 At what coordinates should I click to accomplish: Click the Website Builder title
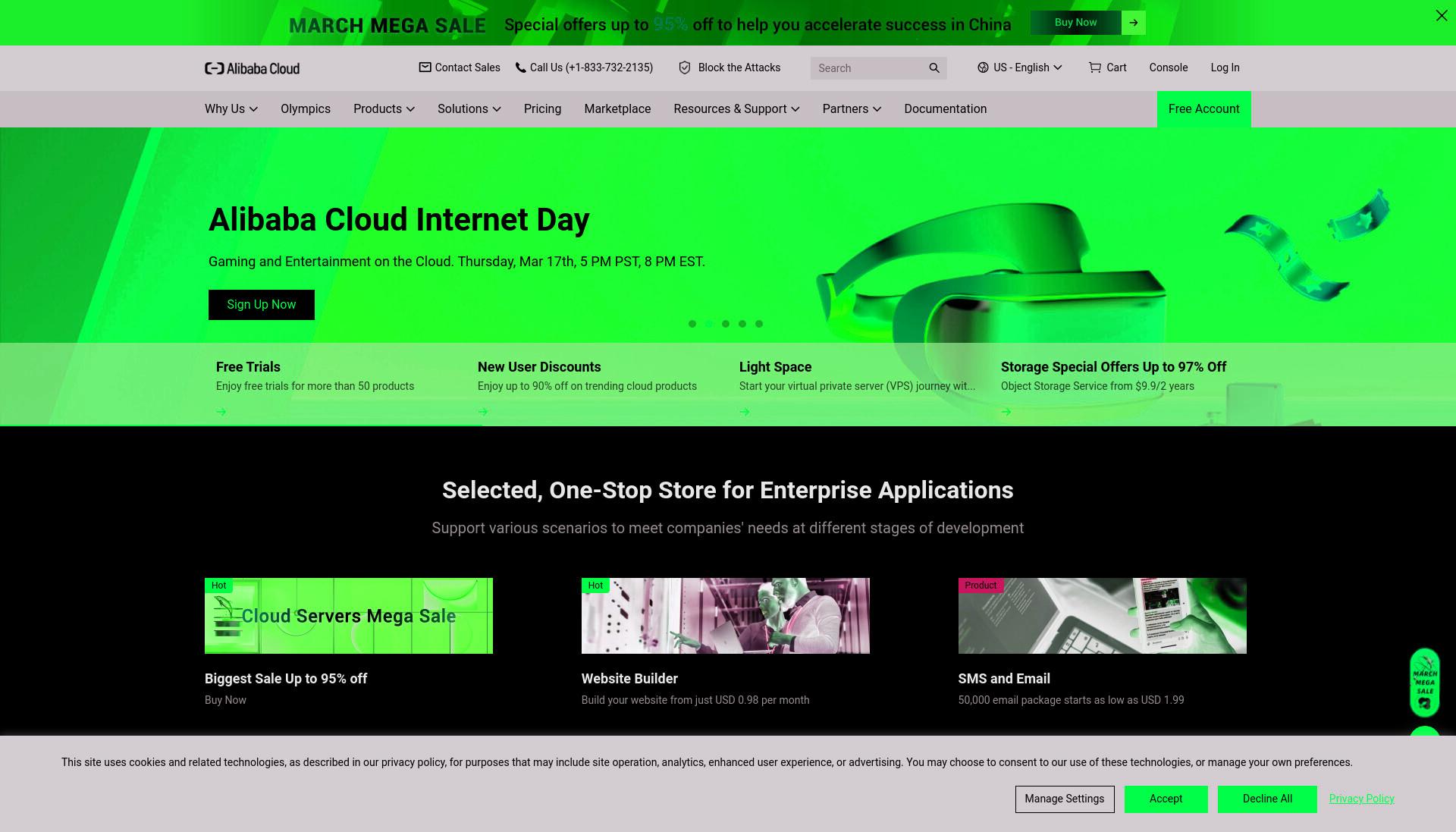[629, 679]
